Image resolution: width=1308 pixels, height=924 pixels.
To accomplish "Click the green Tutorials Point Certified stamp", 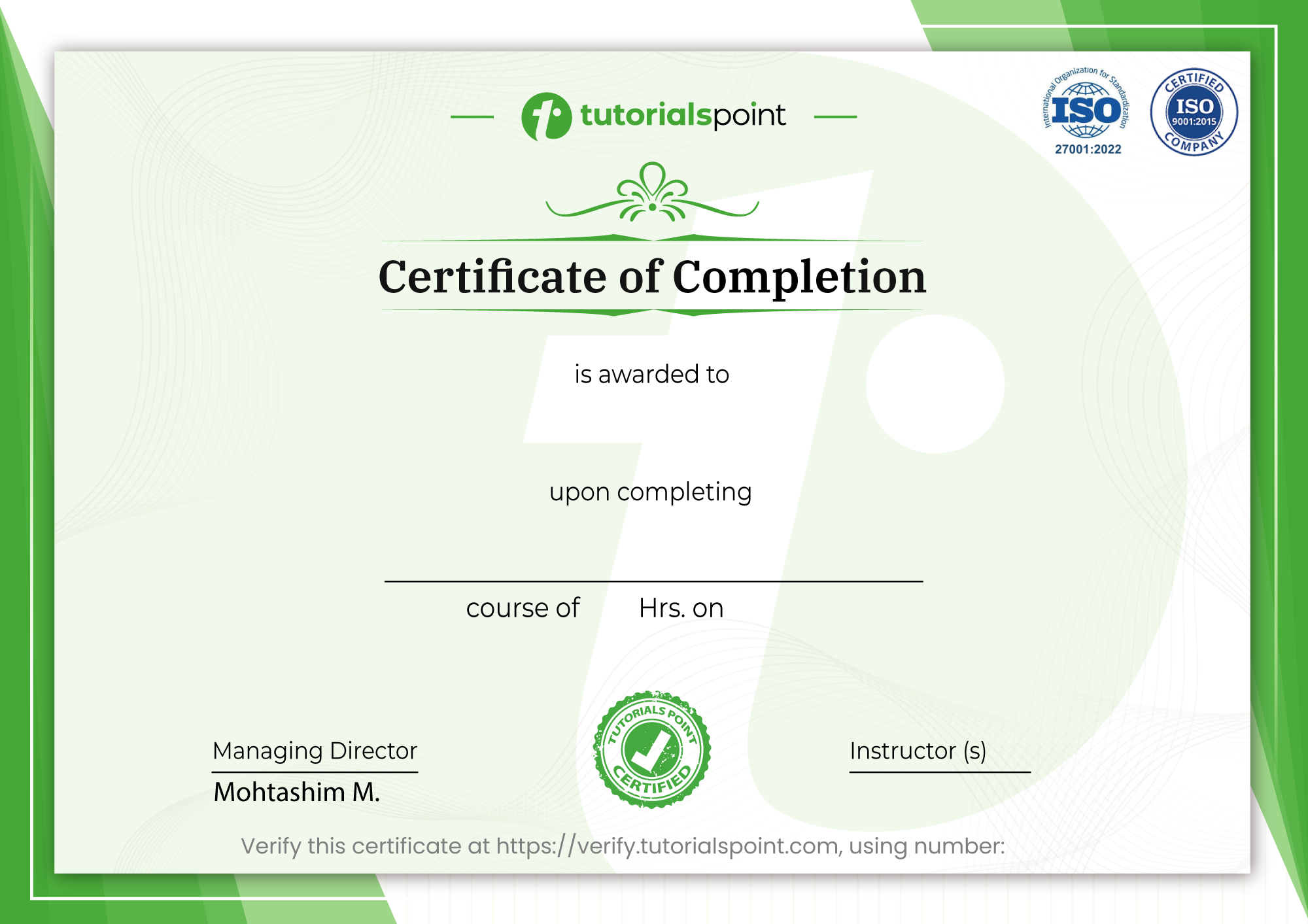I will coord(652,749).
